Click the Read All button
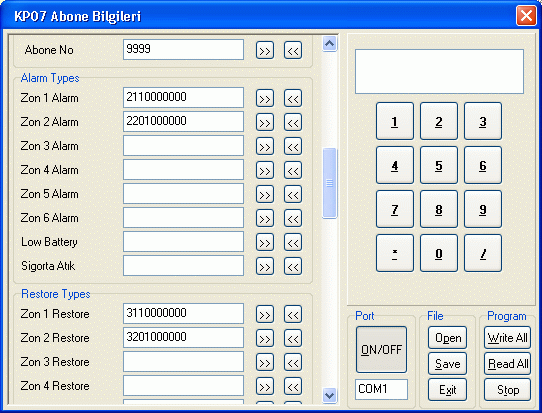 click(507, 364)
